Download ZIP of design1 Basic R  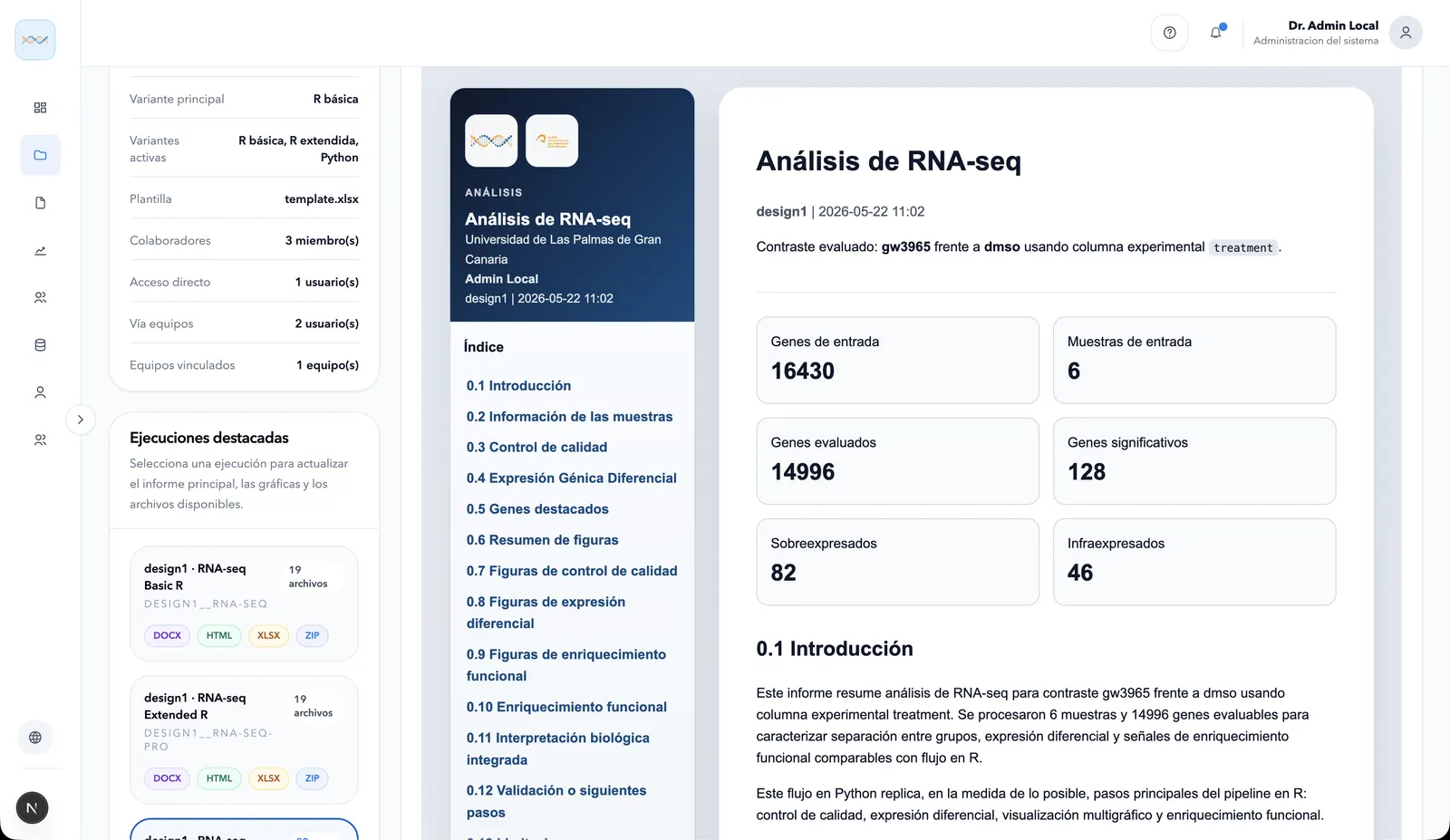point(313,636)
